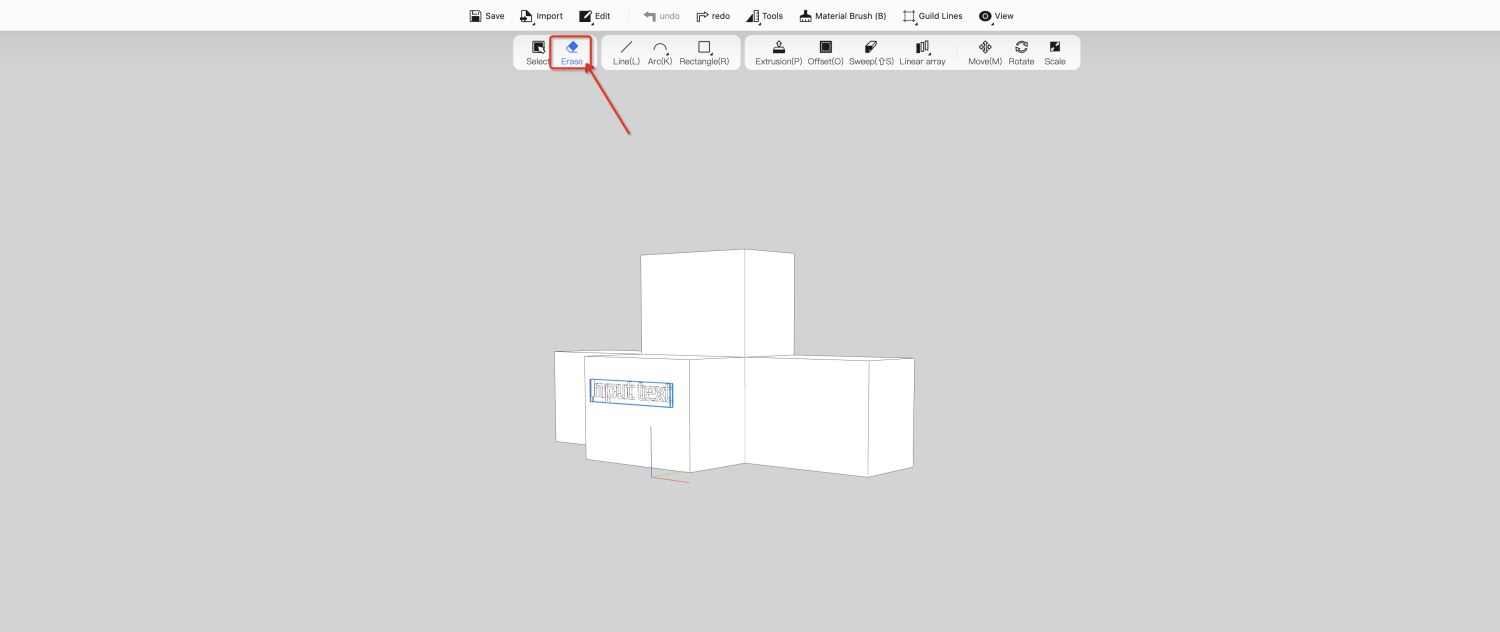Open the View menu

click(996, 16)
